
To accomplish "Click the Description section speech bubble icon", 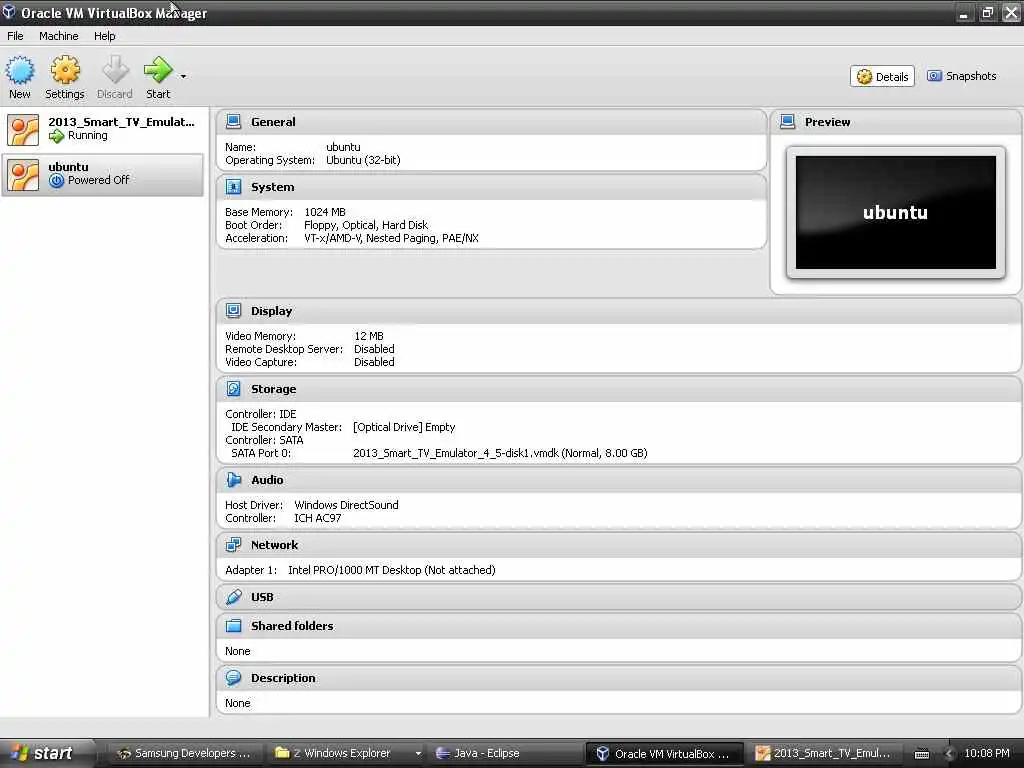I will (233, 678).
